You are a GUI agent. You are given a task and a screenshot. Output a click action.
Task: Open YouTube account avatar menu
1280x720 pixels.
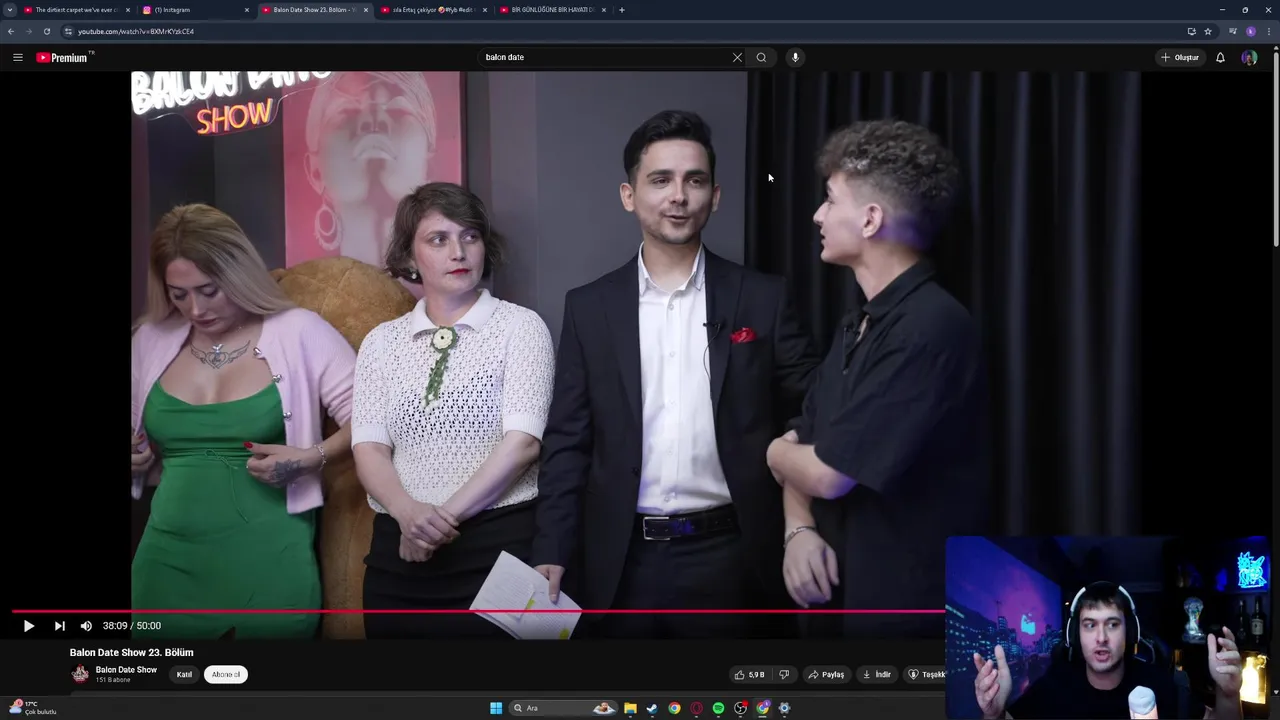coord(1249,57)
